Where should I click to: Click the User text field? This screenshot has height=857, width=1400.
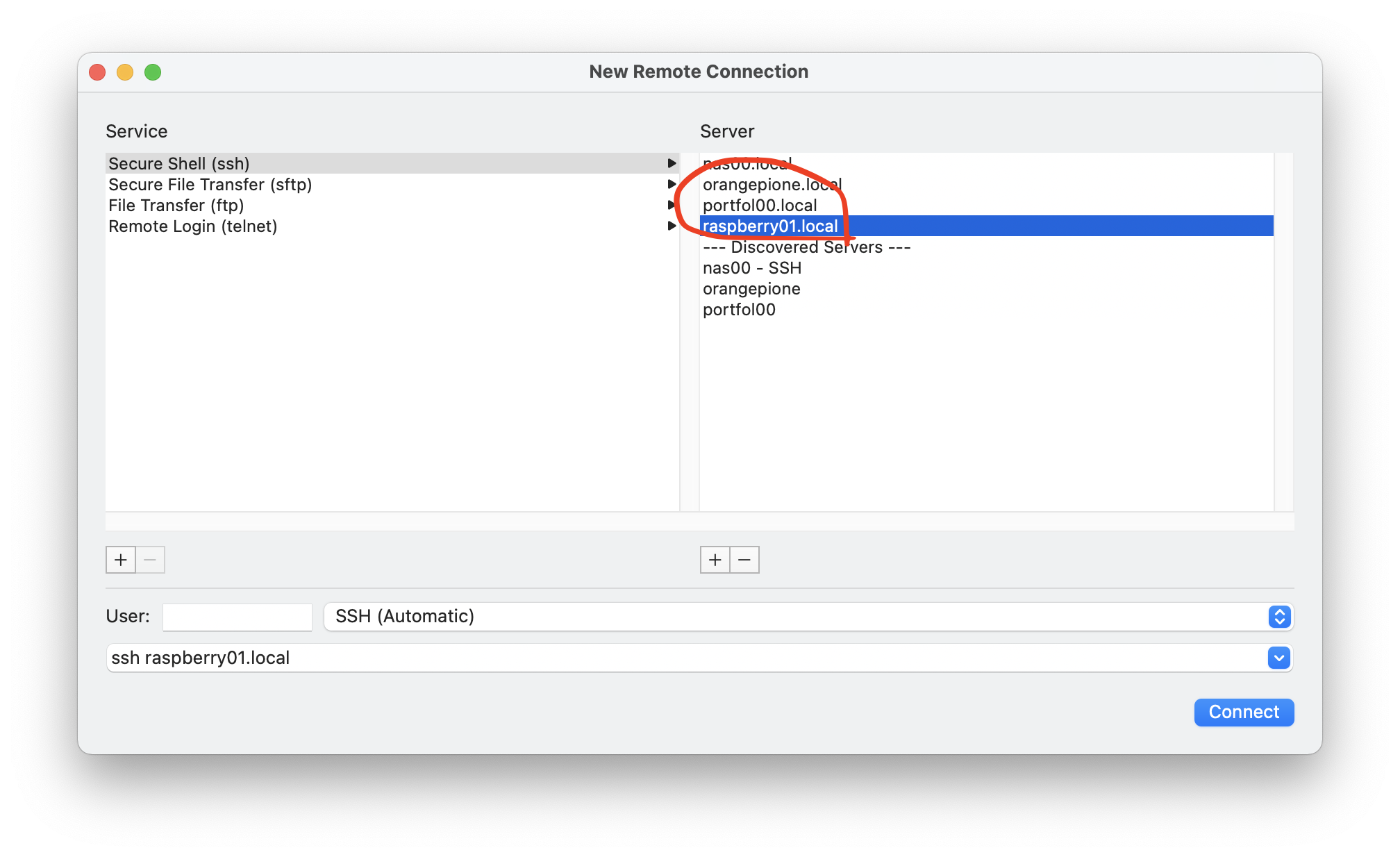coord(237,617)
